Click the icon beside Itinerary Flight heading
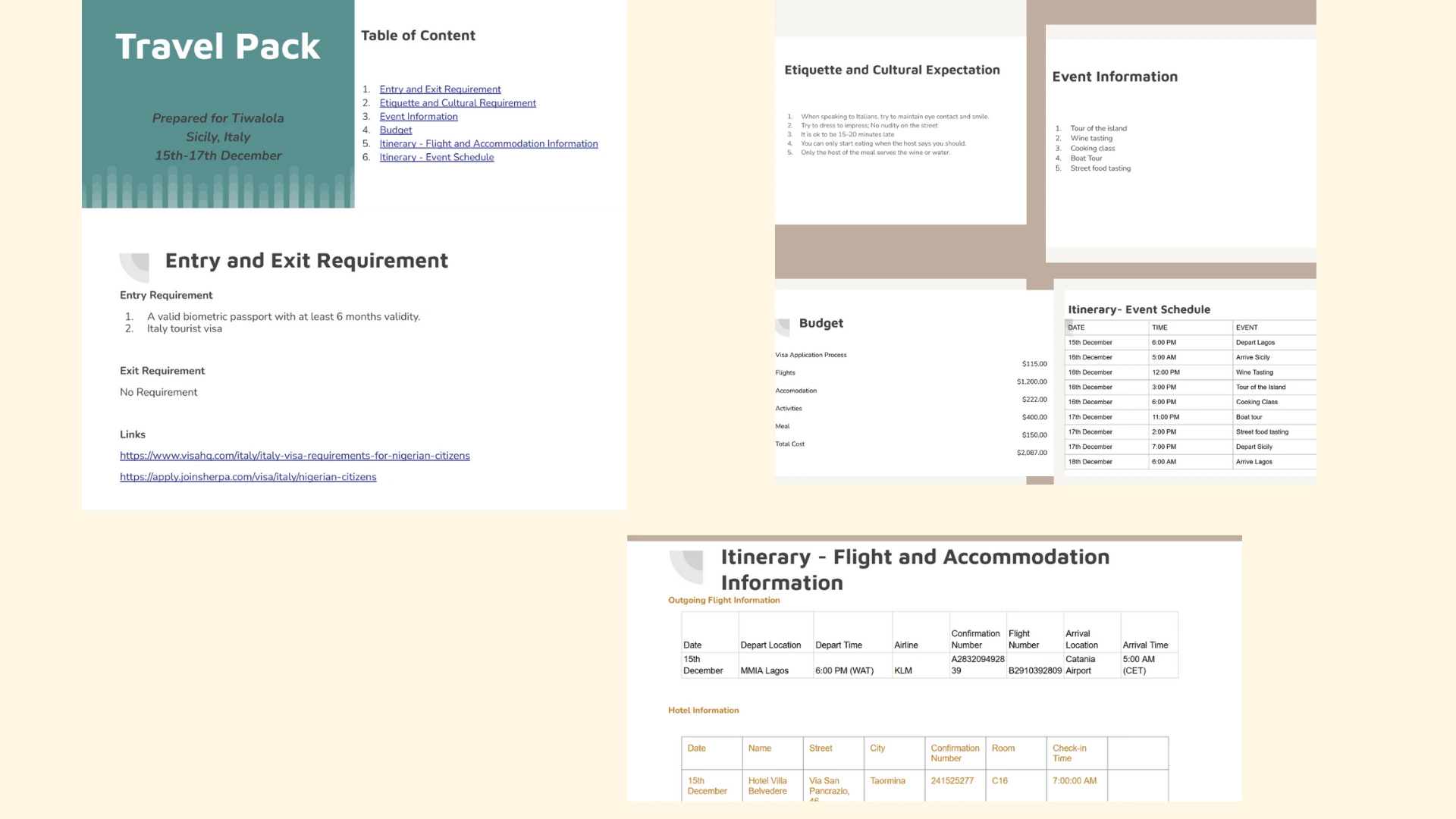 (687, 566)
